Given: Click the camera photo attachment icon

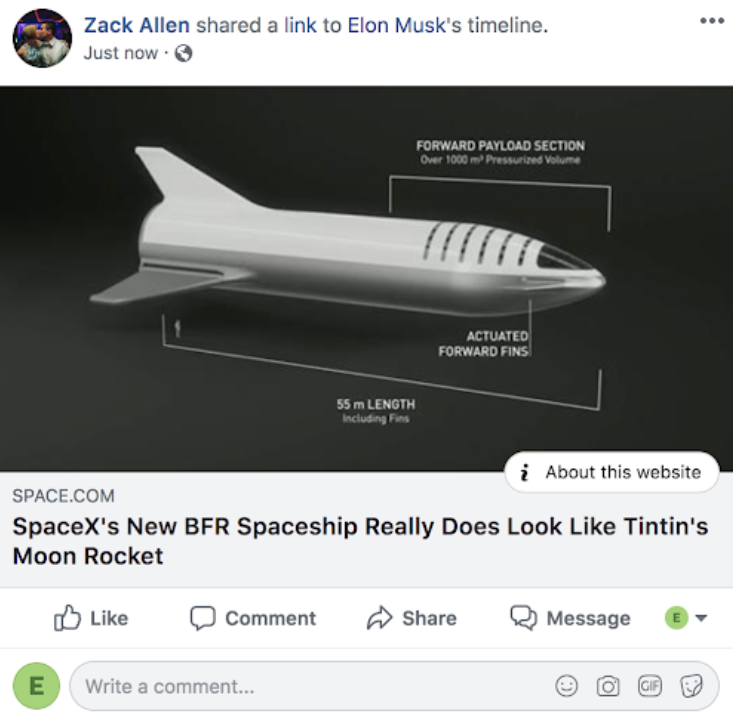Looking at the screenshot, I should click(x=608, y=686).
